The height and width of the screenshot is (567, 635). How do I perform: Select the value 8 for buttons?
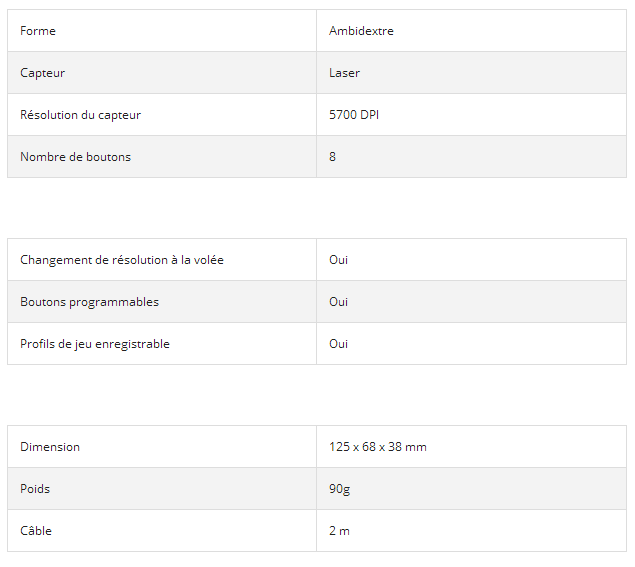(x=333, y=157)
